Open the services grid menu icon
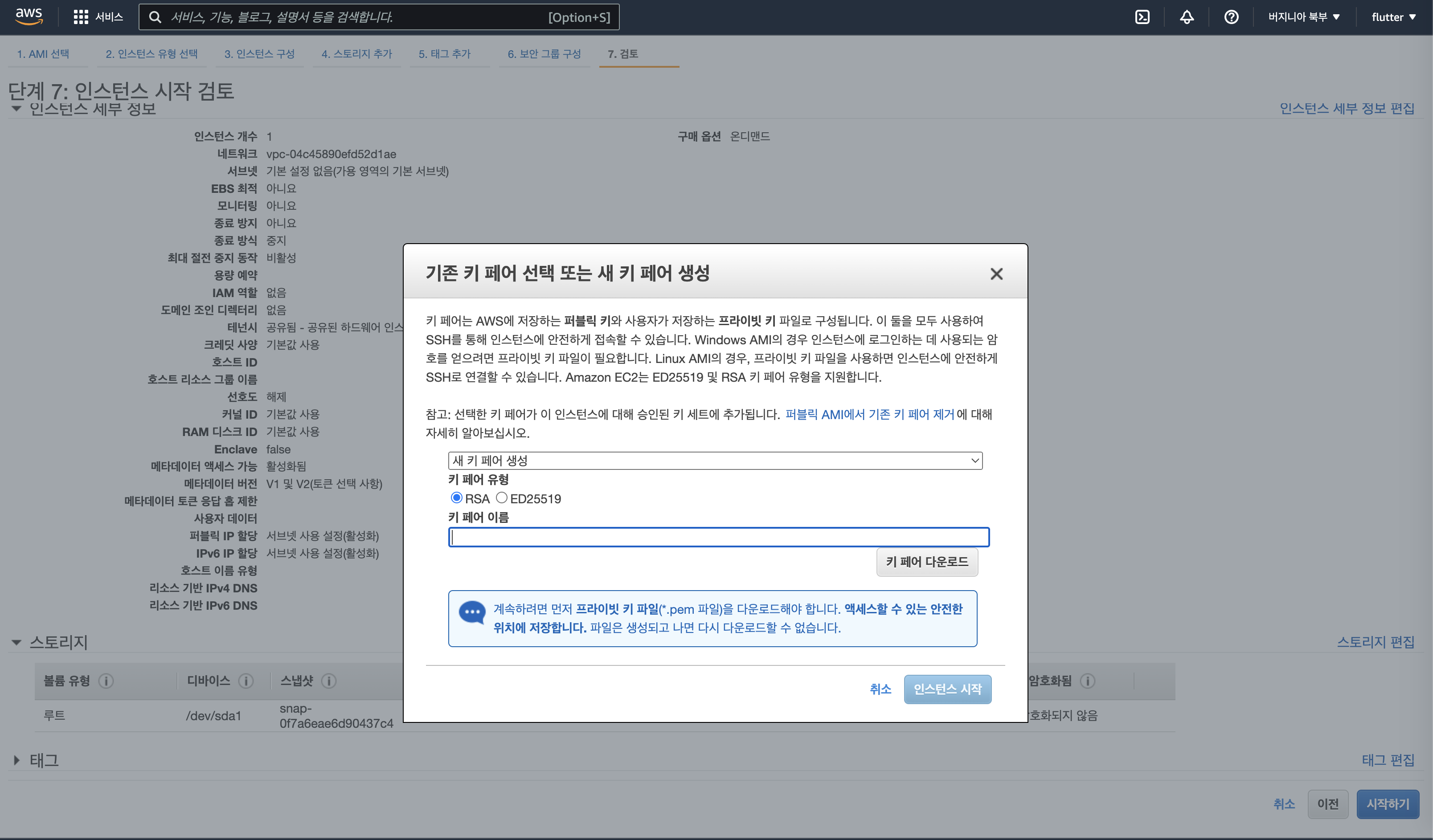1433x840 pixels. [x=81, y=17]
